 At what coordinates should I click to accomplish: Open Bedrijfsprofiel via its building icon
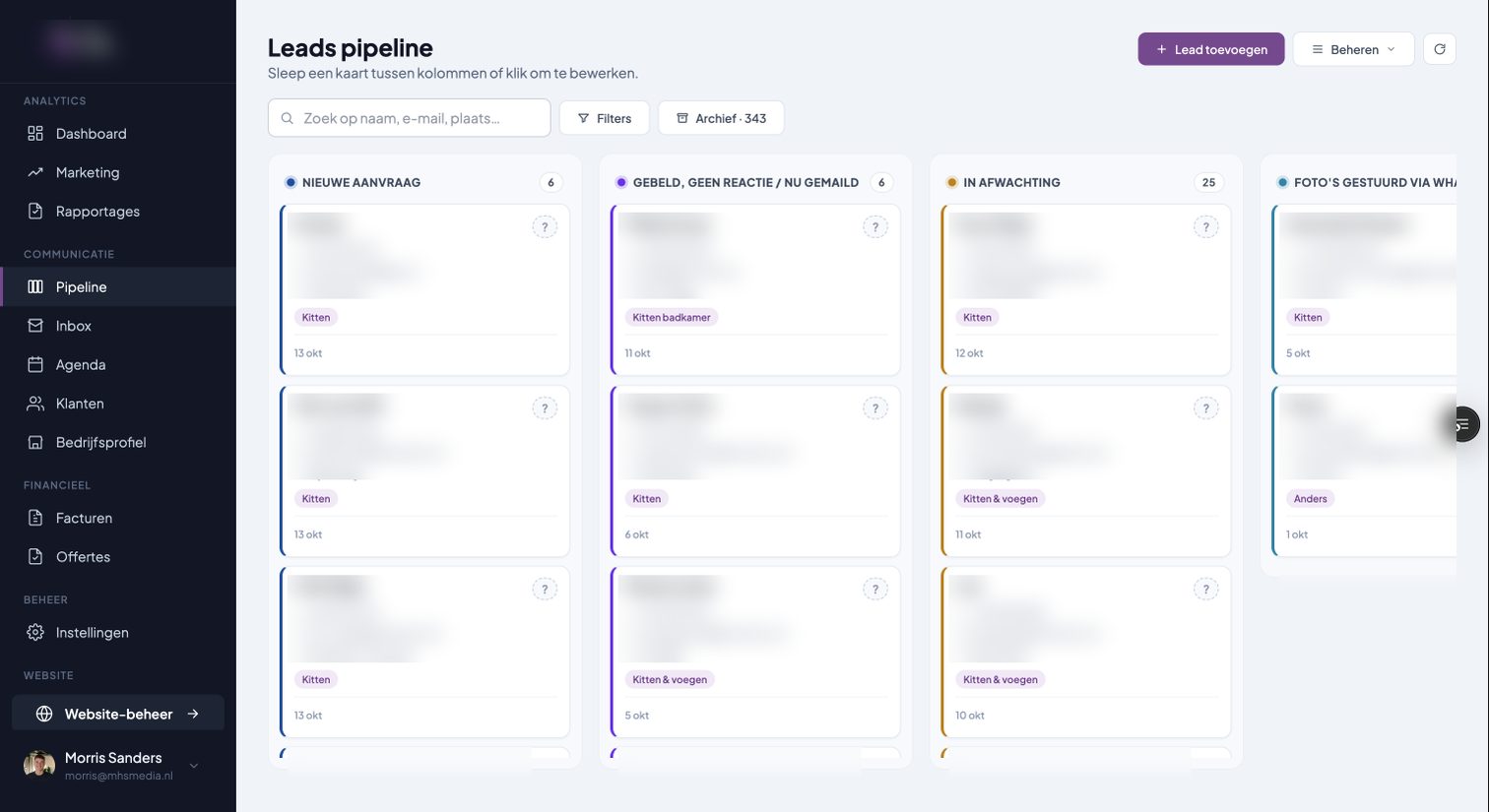coord(35,443)
